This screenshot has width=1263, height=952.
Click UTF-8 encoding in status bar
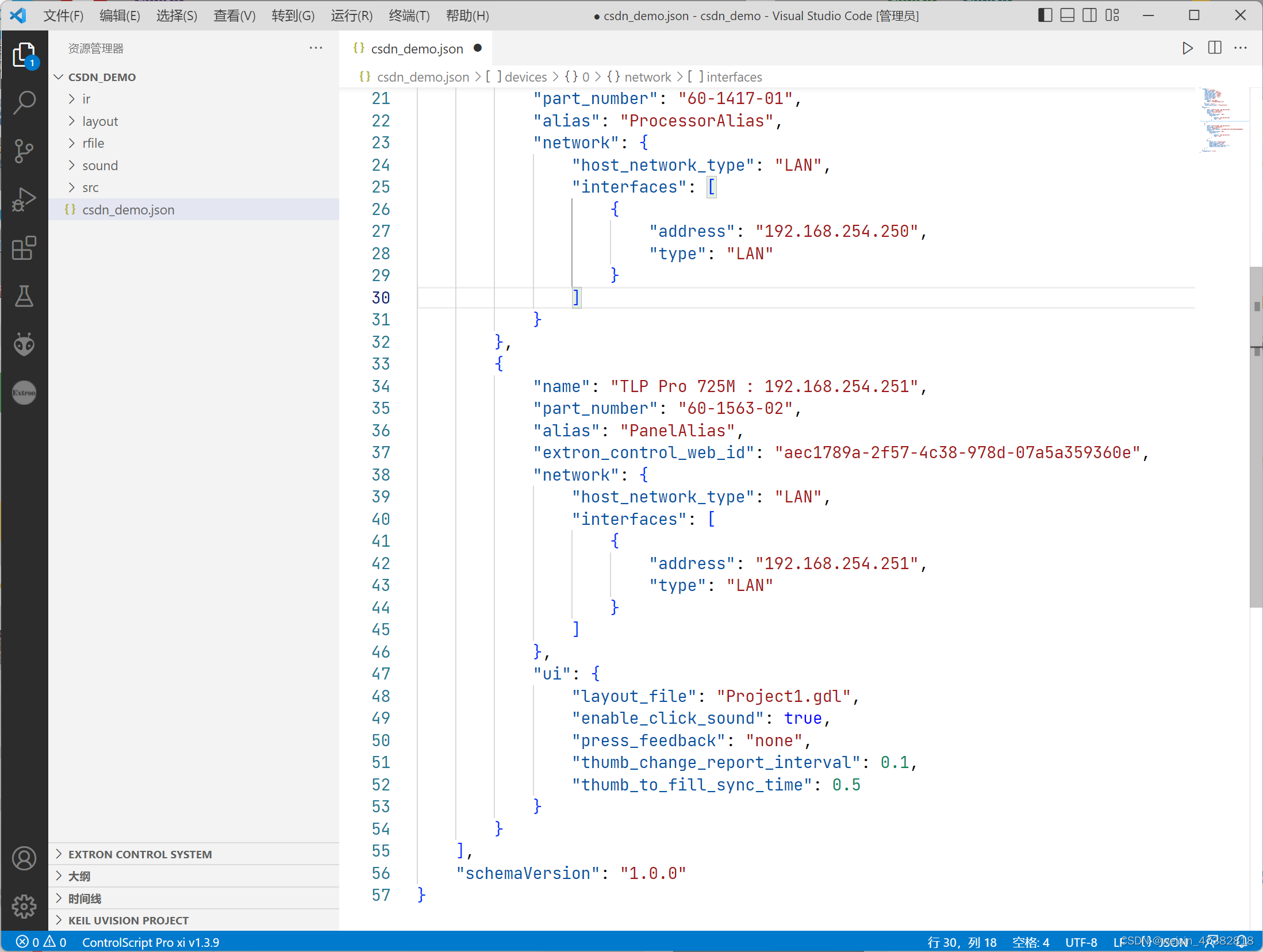pos(1081,942)
